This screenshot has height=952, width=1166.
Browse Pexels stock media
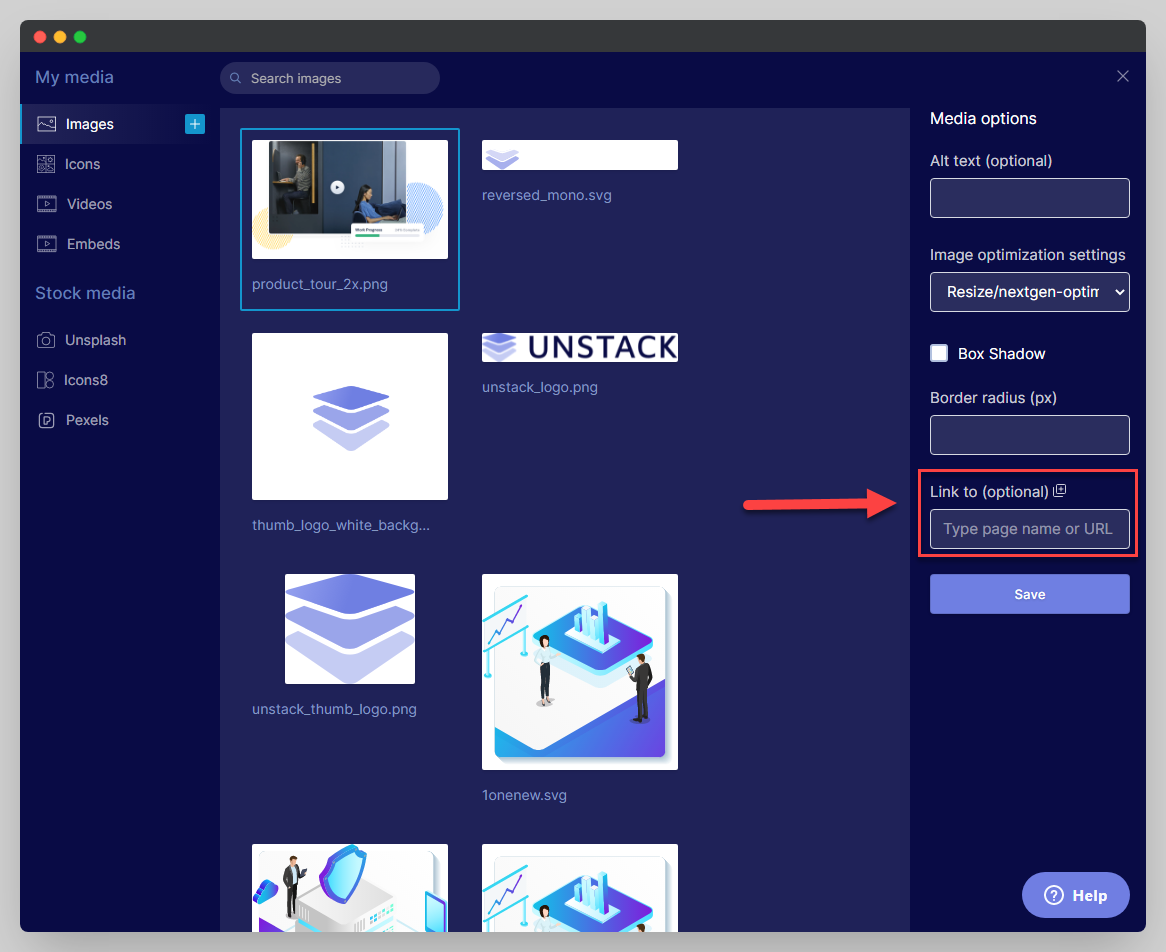click(x=87, y=419)
